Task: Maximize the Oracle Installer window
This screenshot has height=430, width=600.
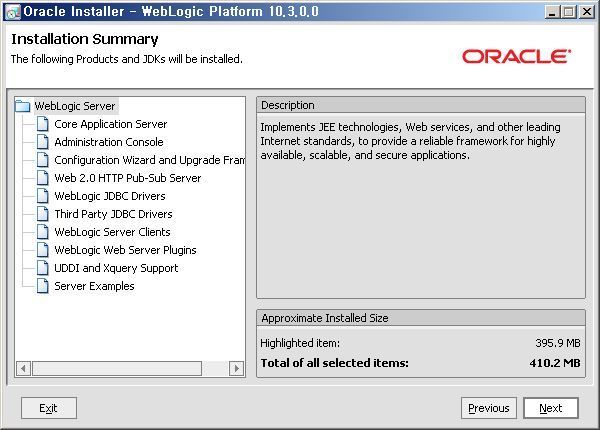Action: pyautogui.click(x=569, y=12)
